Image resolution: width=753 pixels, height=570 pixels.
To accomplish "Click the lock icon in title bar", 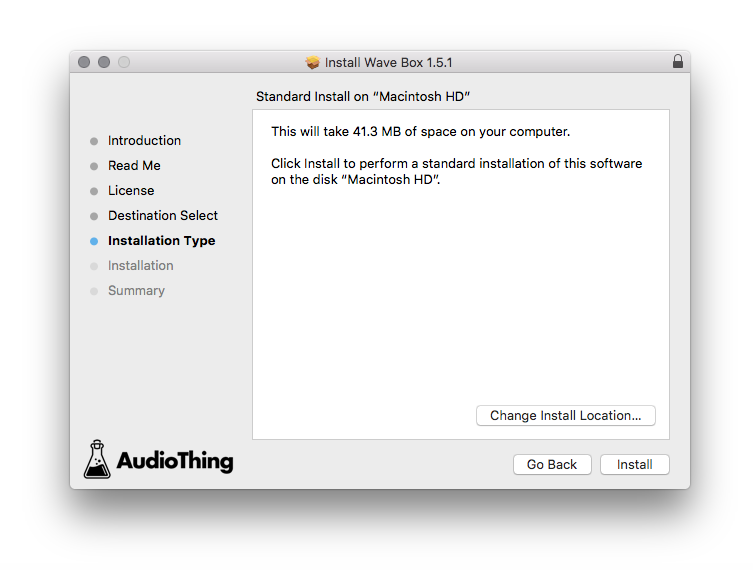I will tap(678, 62).
